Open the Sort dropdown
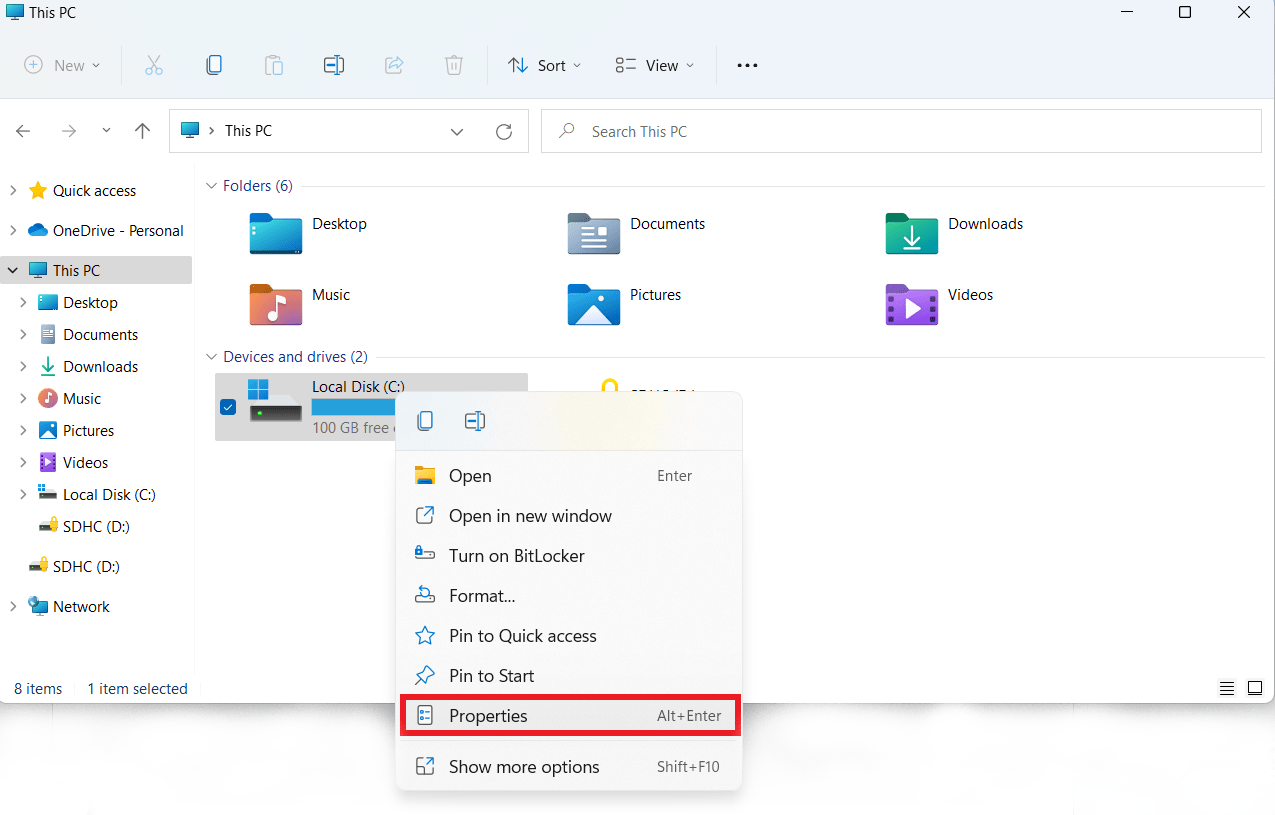The height and width of the screenshot is (815, 1275). (544, 65)
